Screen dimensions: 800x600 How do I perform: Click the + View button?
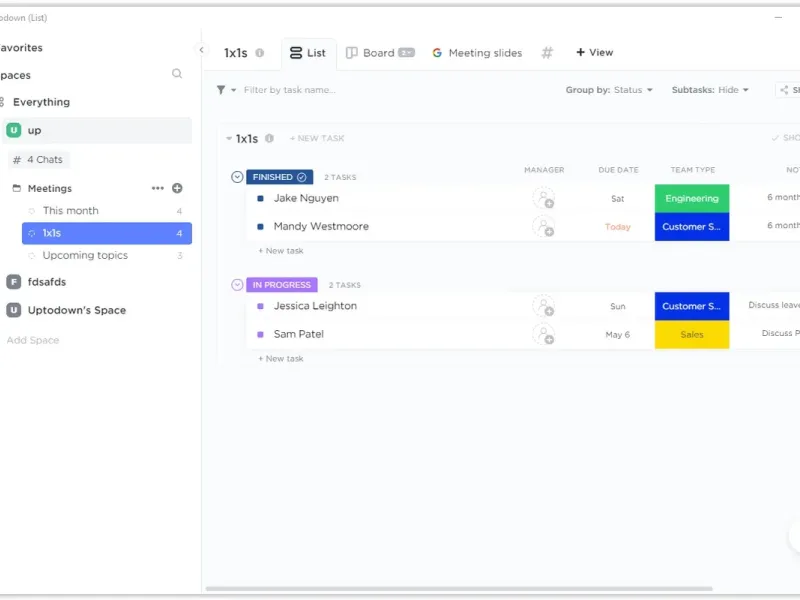pyautogui.click(x=594, y=53)
